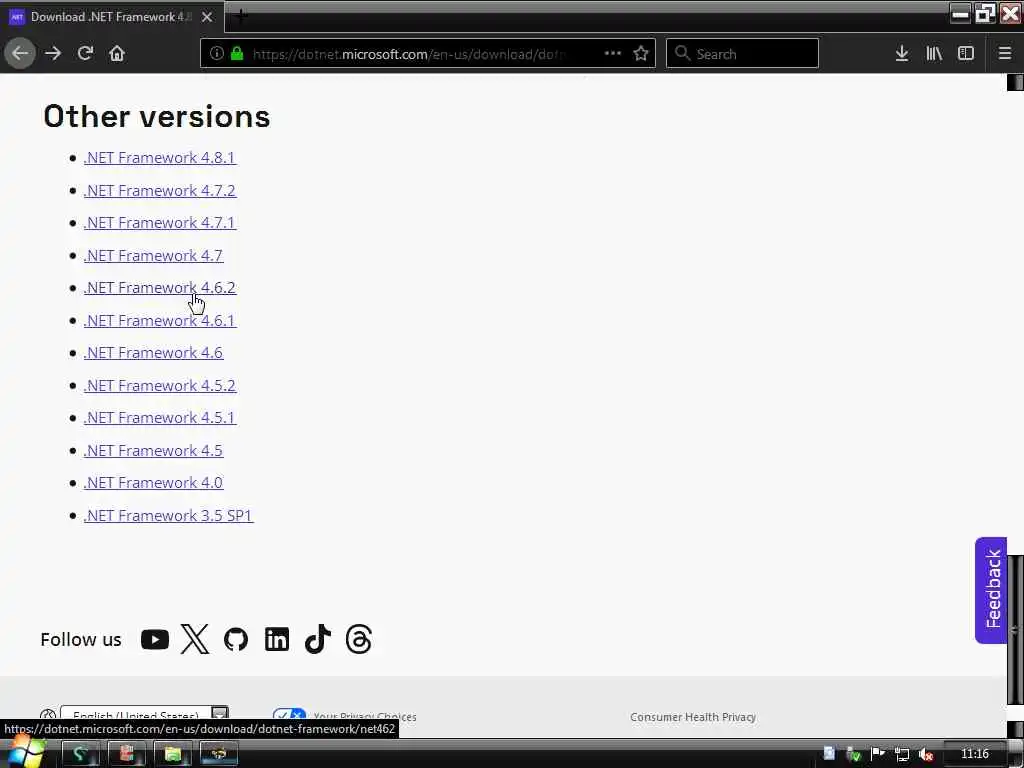Screen dimensions: 1024x768
Task: Close the Download .NET Framework tab
Action: pos(207,17)
